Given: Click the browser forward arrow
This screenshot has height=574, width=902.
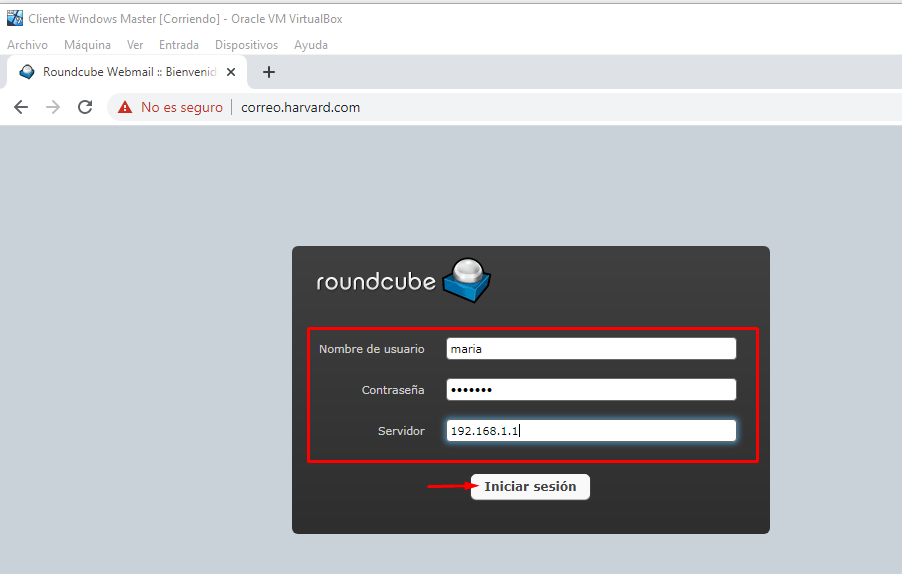Looking at the screenshot, I should (53, 107).
